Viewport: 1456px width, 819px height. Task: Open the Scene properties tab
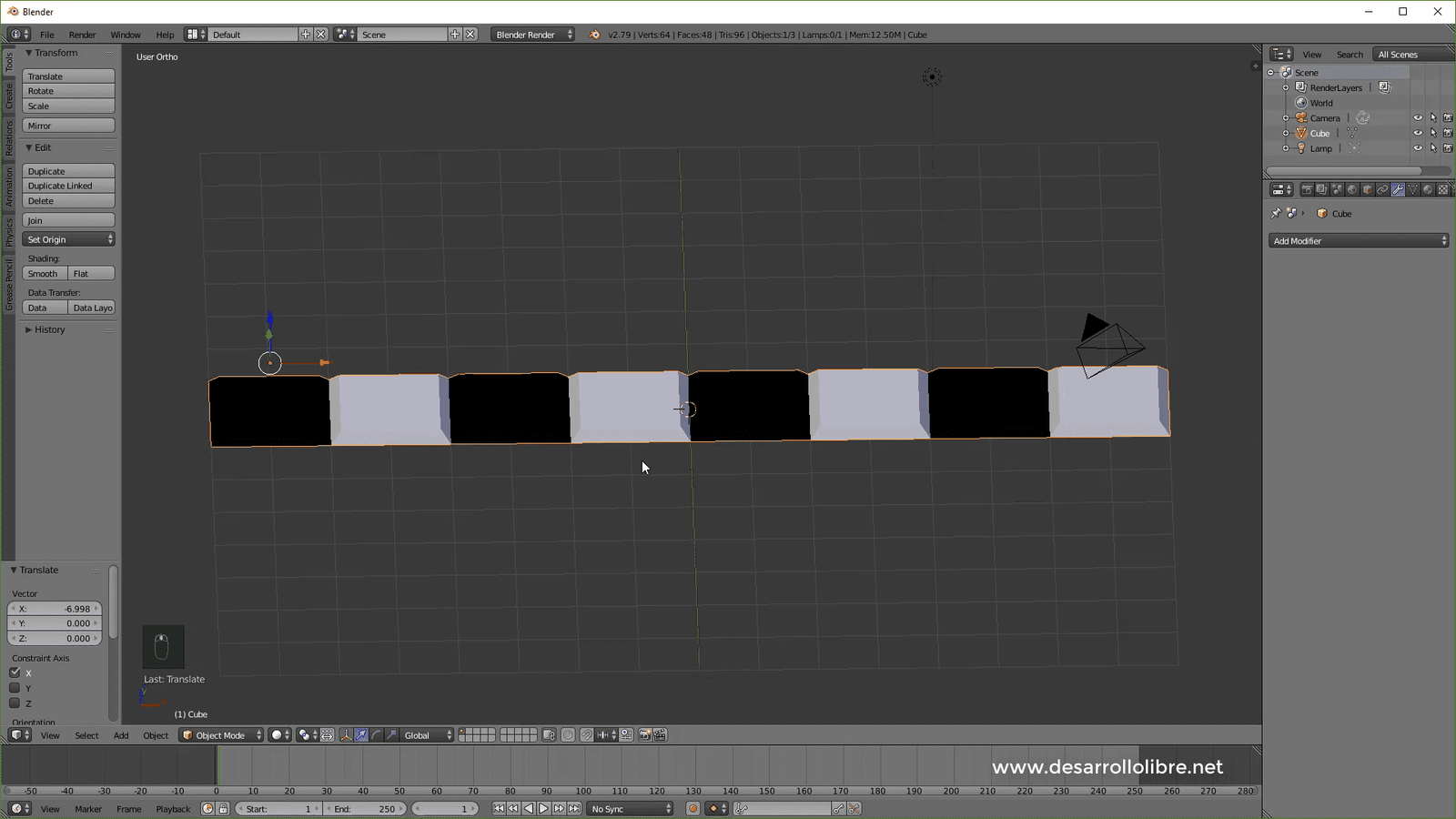1337,189
